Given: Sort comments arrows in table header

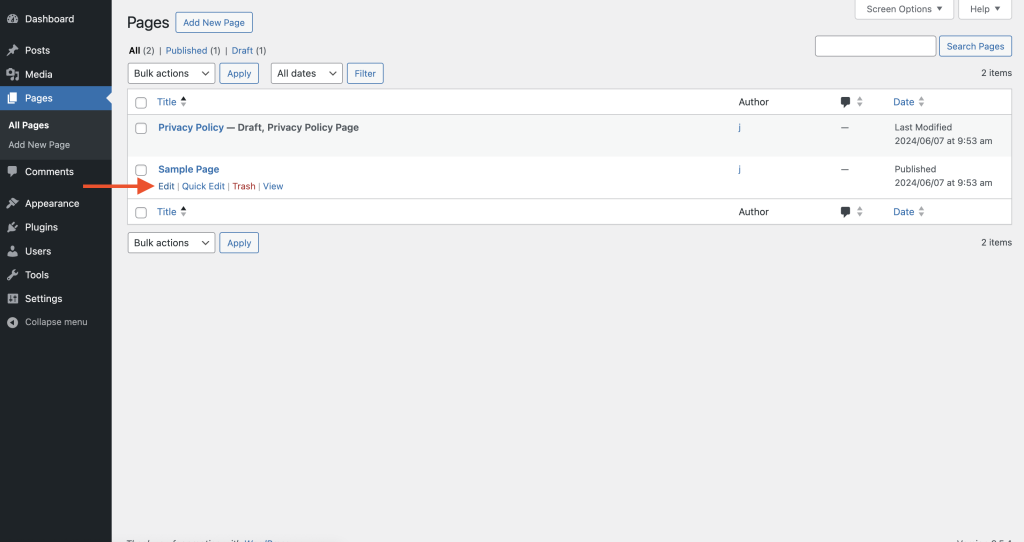Looking at the screenshot, I should (x=859, y=102).
